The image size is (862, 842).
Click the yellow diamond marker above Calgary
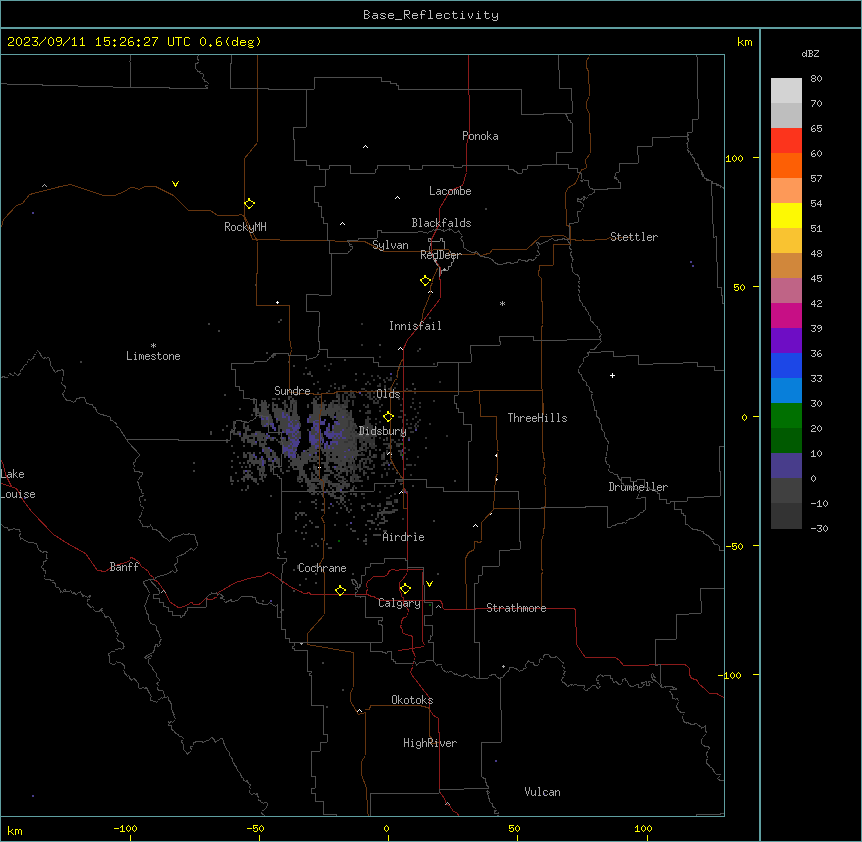coord(405,589)
